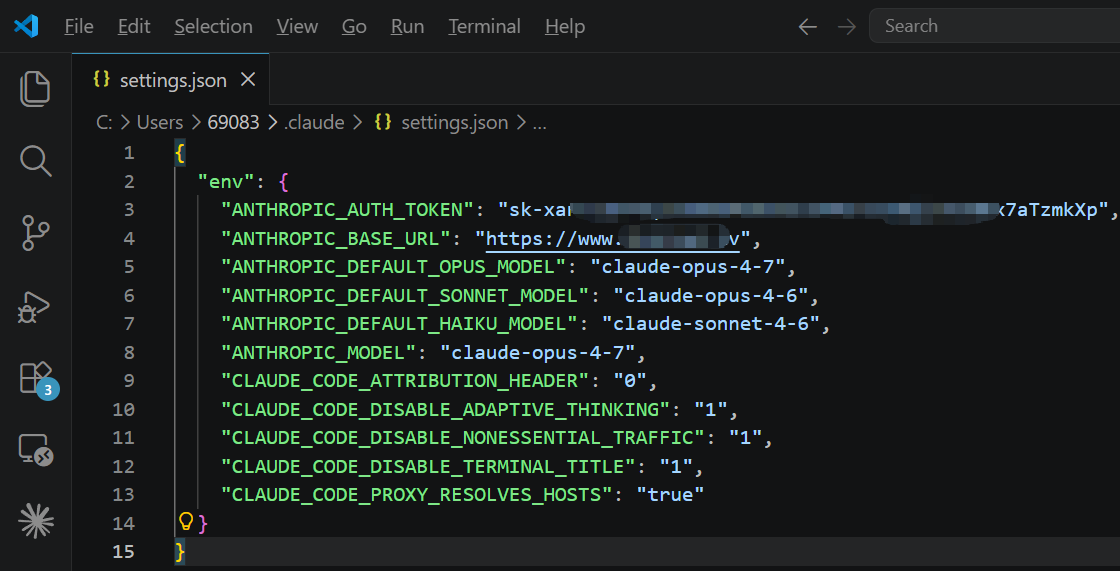Open the Edit menu
The height and width of the screenshot is (571, 1120).
134,26
